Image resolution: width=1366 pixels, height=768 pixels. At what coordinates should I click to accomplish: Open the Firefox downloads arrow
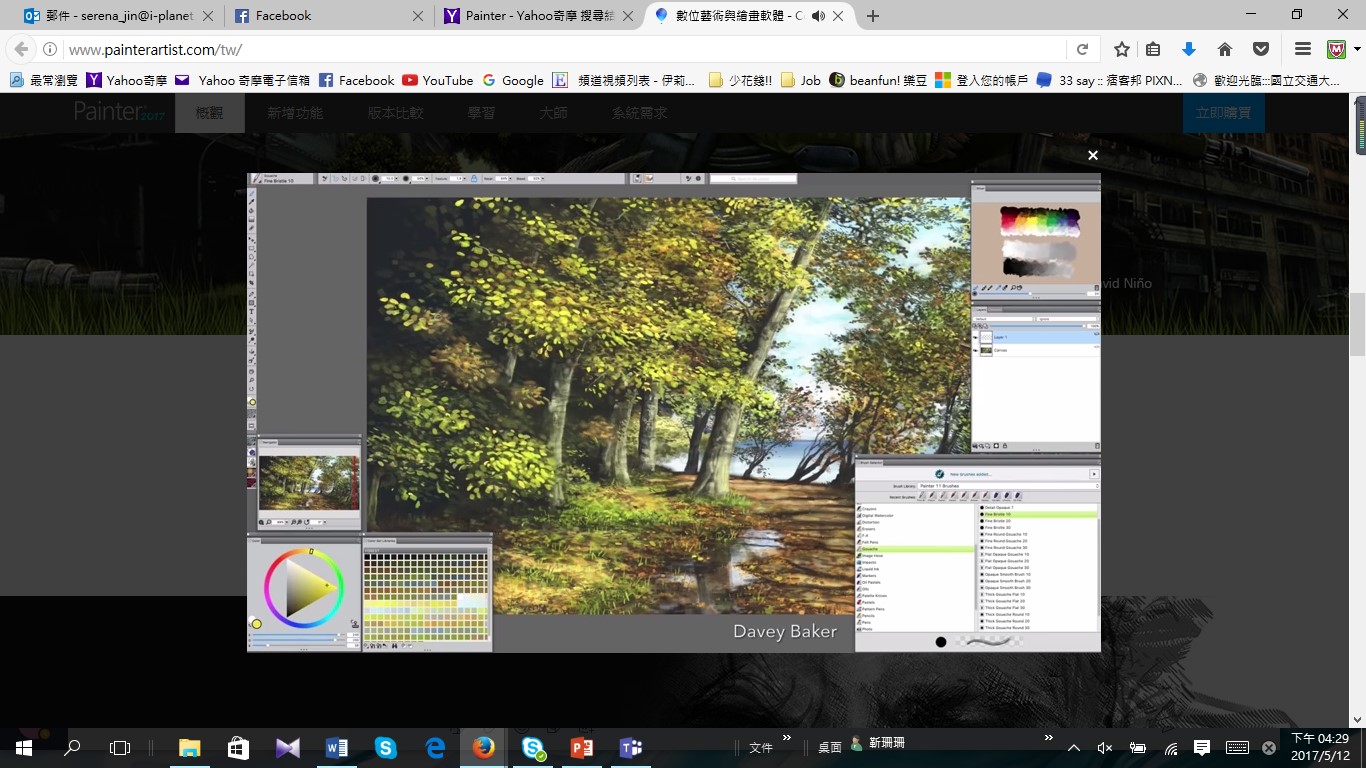(x=1189, y=49)
